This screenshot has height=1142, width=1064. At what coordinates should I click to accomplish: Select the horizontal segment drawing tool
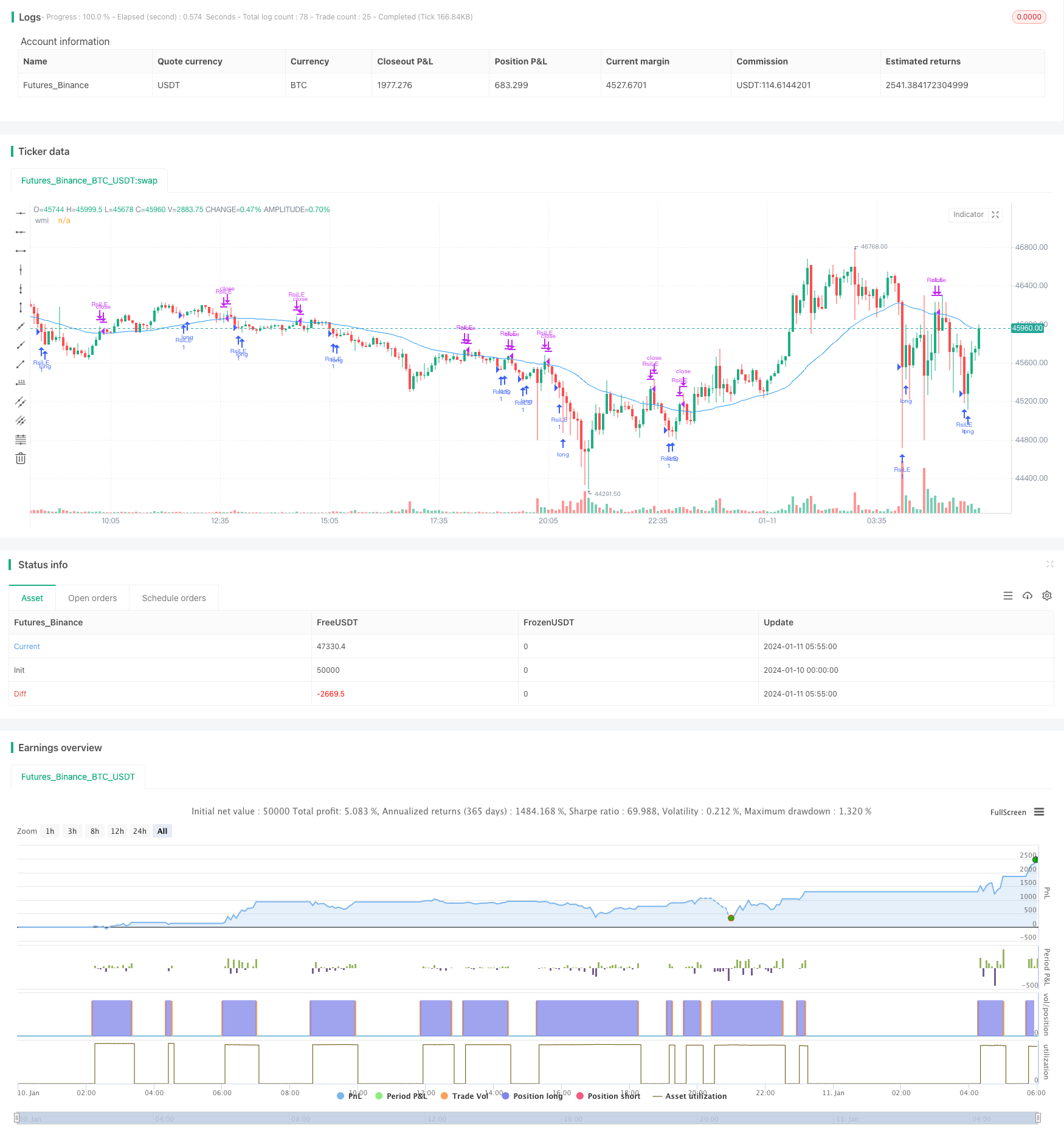[x=21, y=250]
